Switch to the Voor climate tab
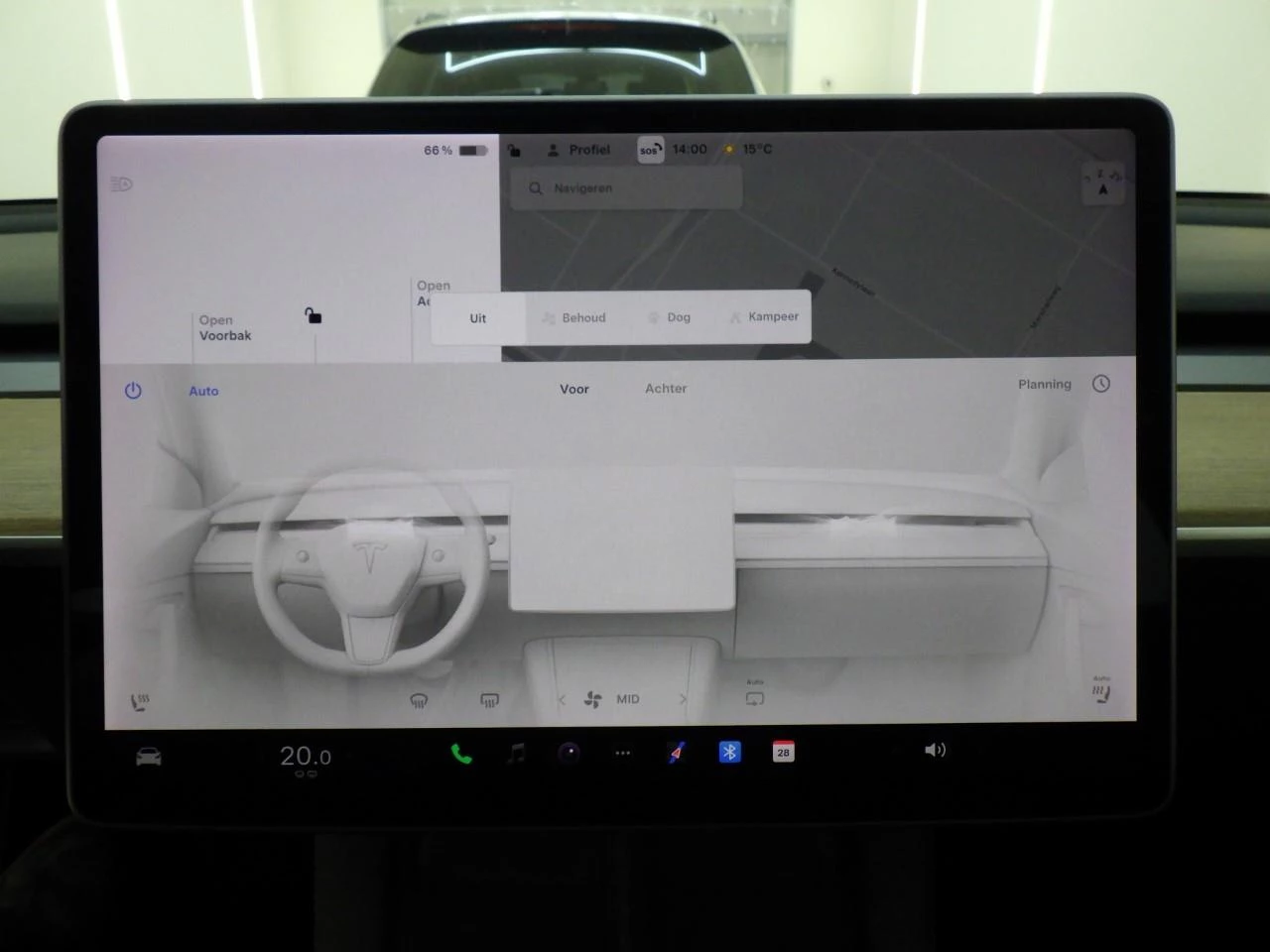 [574, 389]
